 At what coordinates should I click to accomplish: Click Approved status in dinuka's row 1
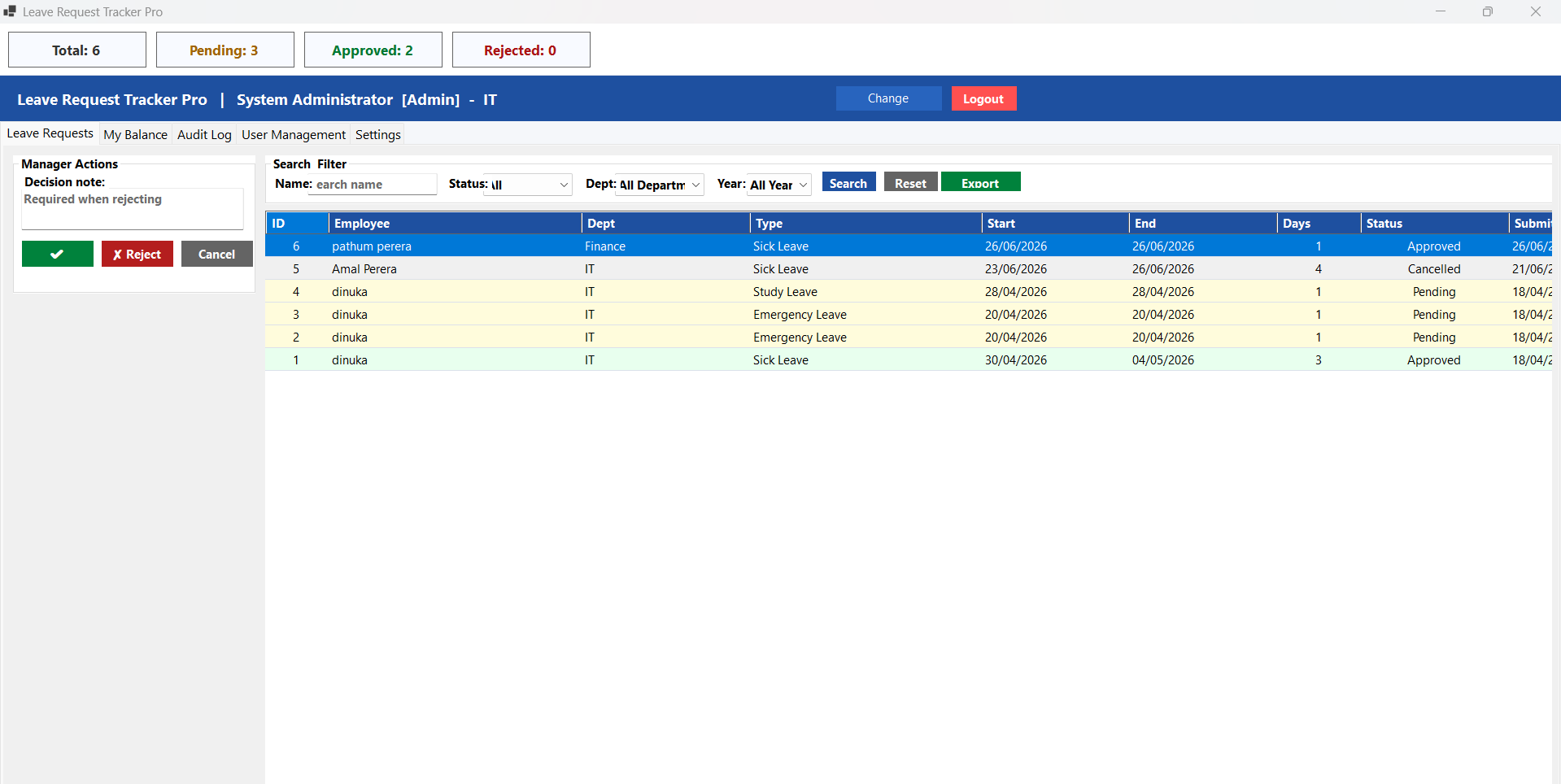(1434, 359)
